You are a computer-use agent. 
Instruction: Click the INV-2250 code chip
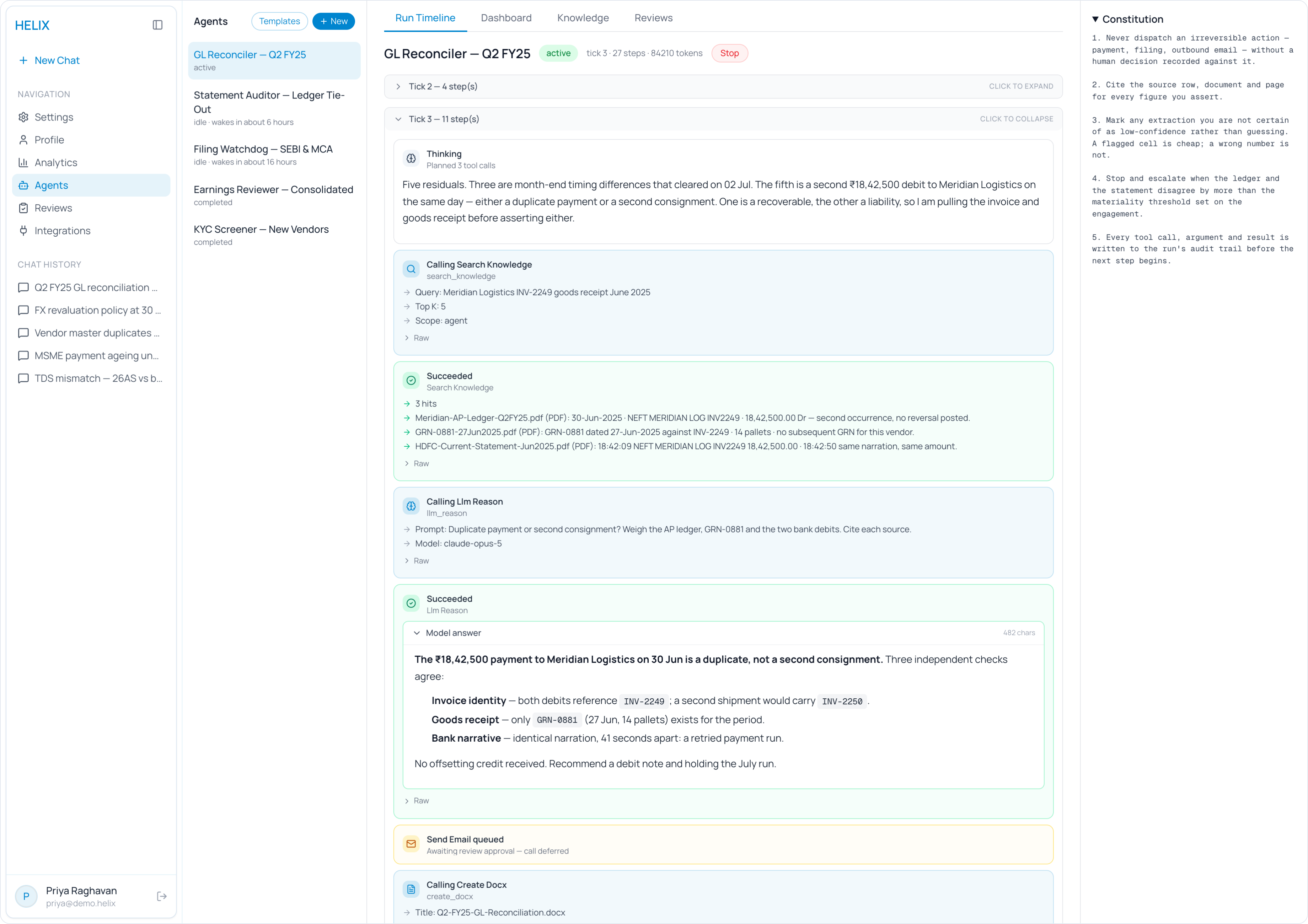coord(842,702)
